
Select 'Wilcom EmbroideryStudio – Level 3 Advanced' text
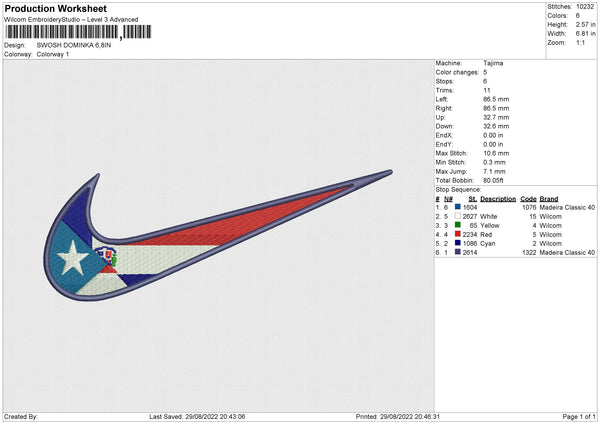pos(71,20)
